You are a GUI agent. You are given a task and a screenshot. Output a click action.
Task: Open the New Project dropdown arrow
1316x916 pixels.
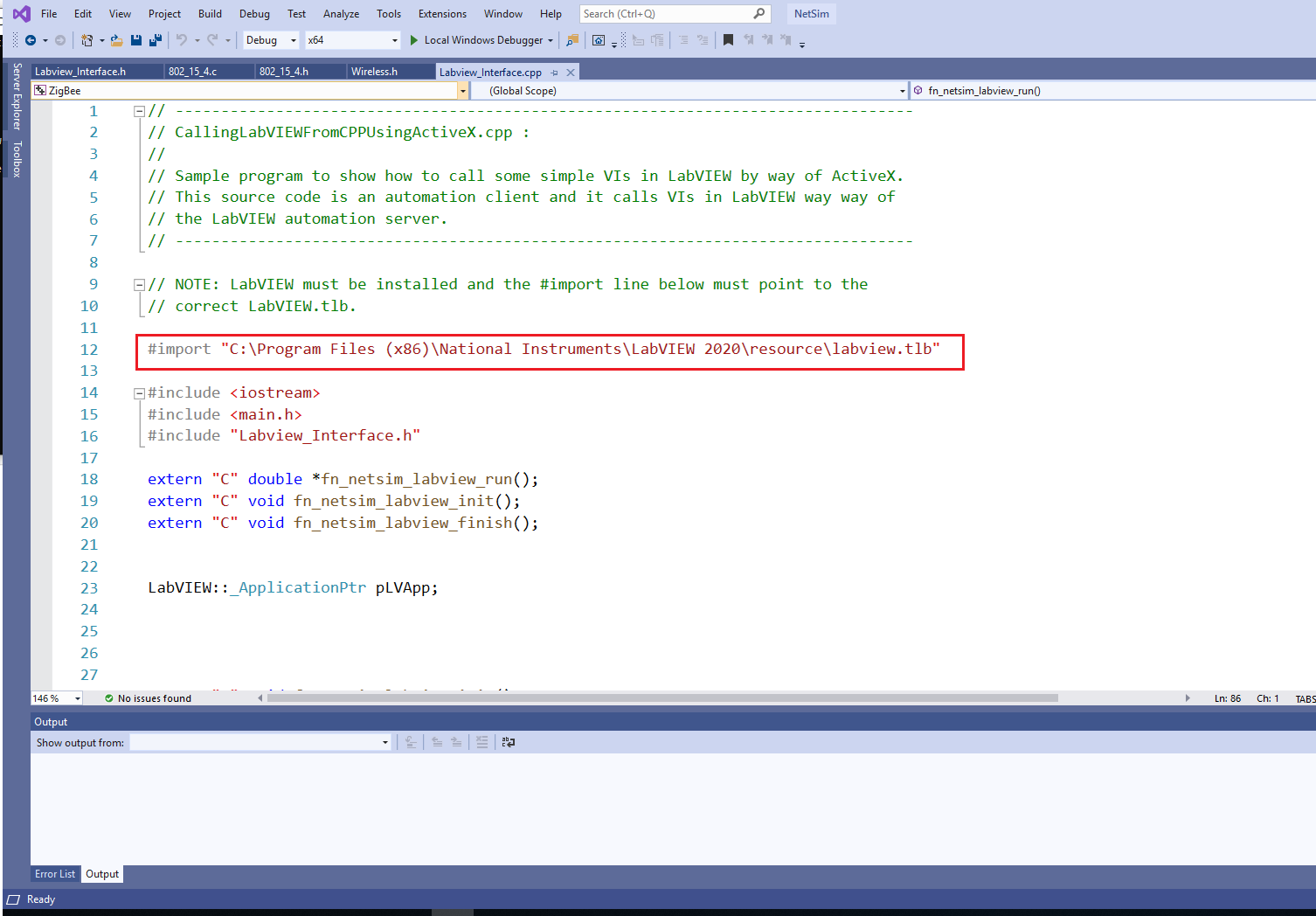101,40
